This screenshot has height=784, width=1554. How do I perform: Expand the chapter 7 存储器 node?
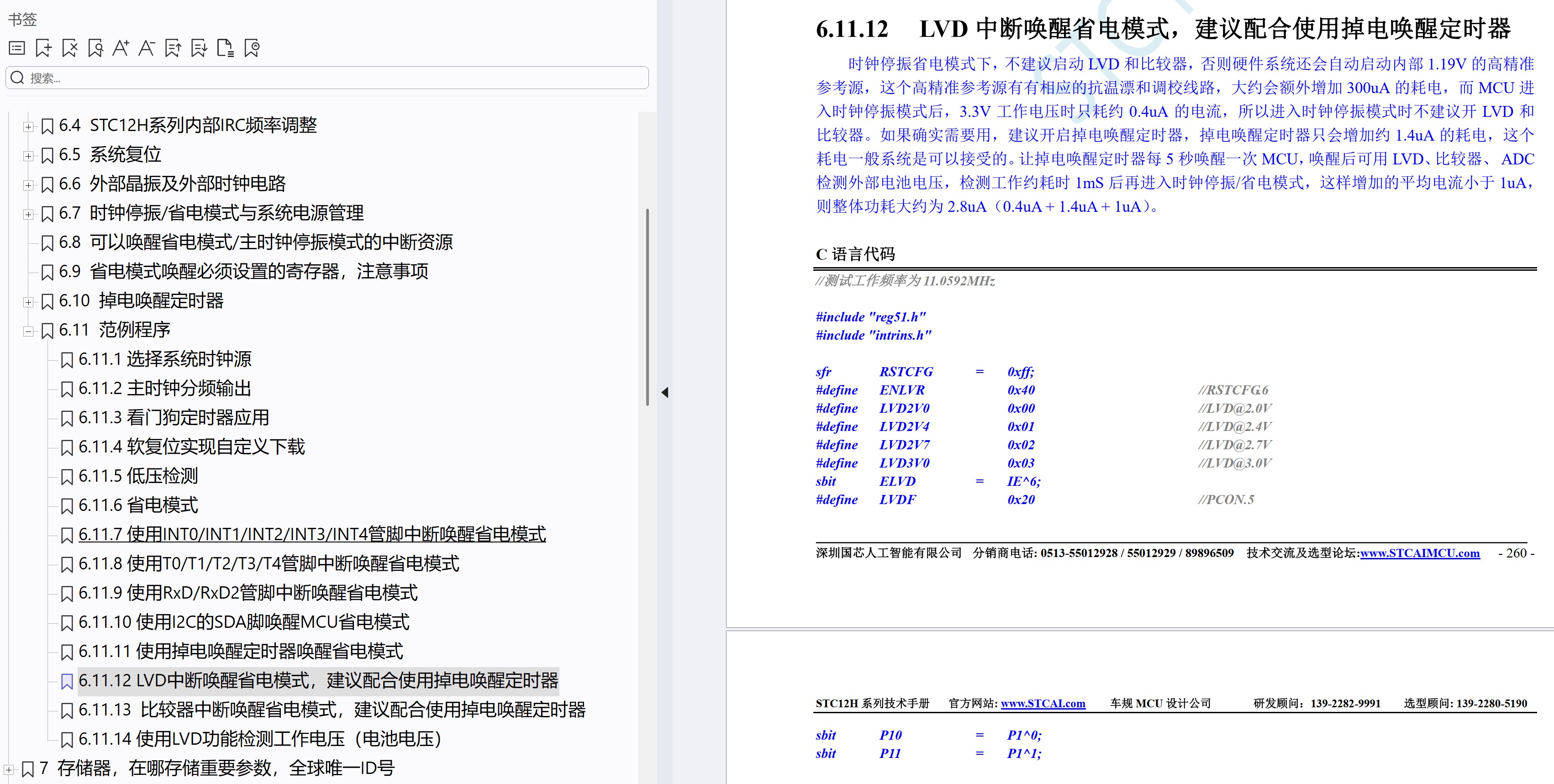[x=8, y=769]
